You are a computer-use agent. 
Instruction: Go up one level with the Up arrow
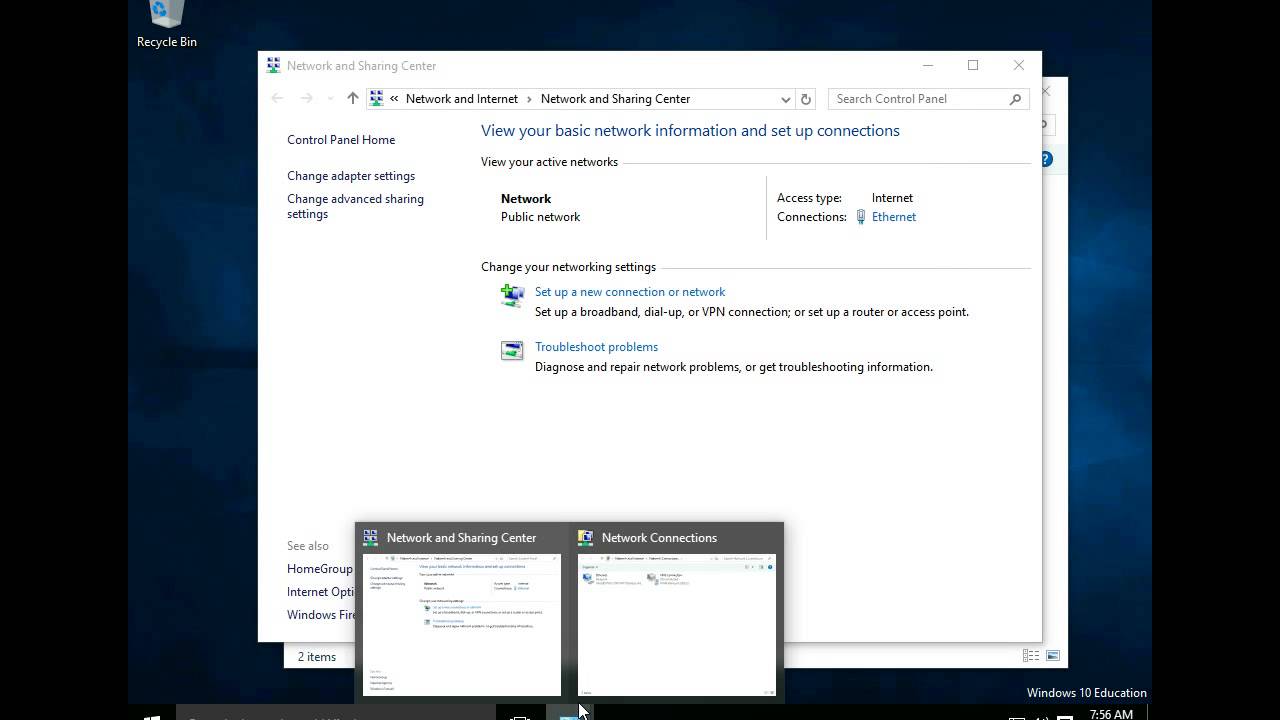[x=352, y=98]
